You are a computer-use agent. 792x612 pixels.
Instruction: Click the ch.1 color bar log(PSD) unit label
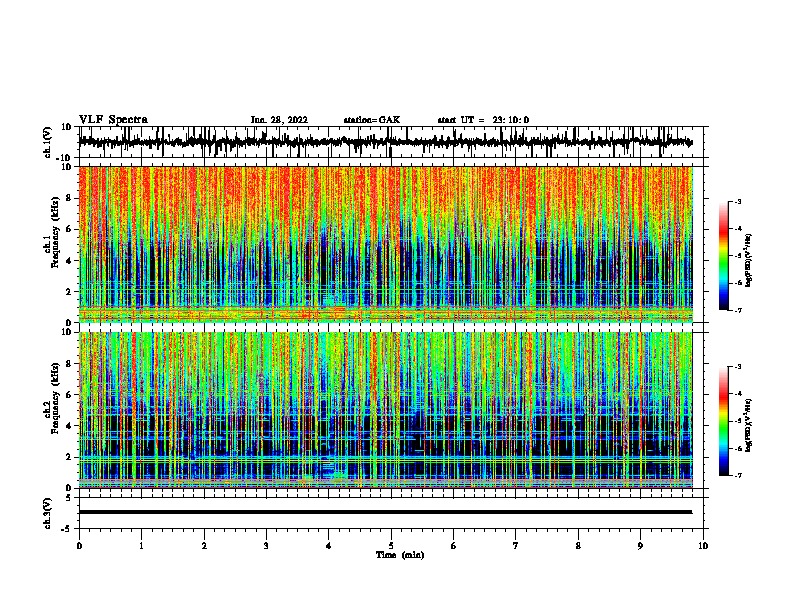(x=748, y=260)
